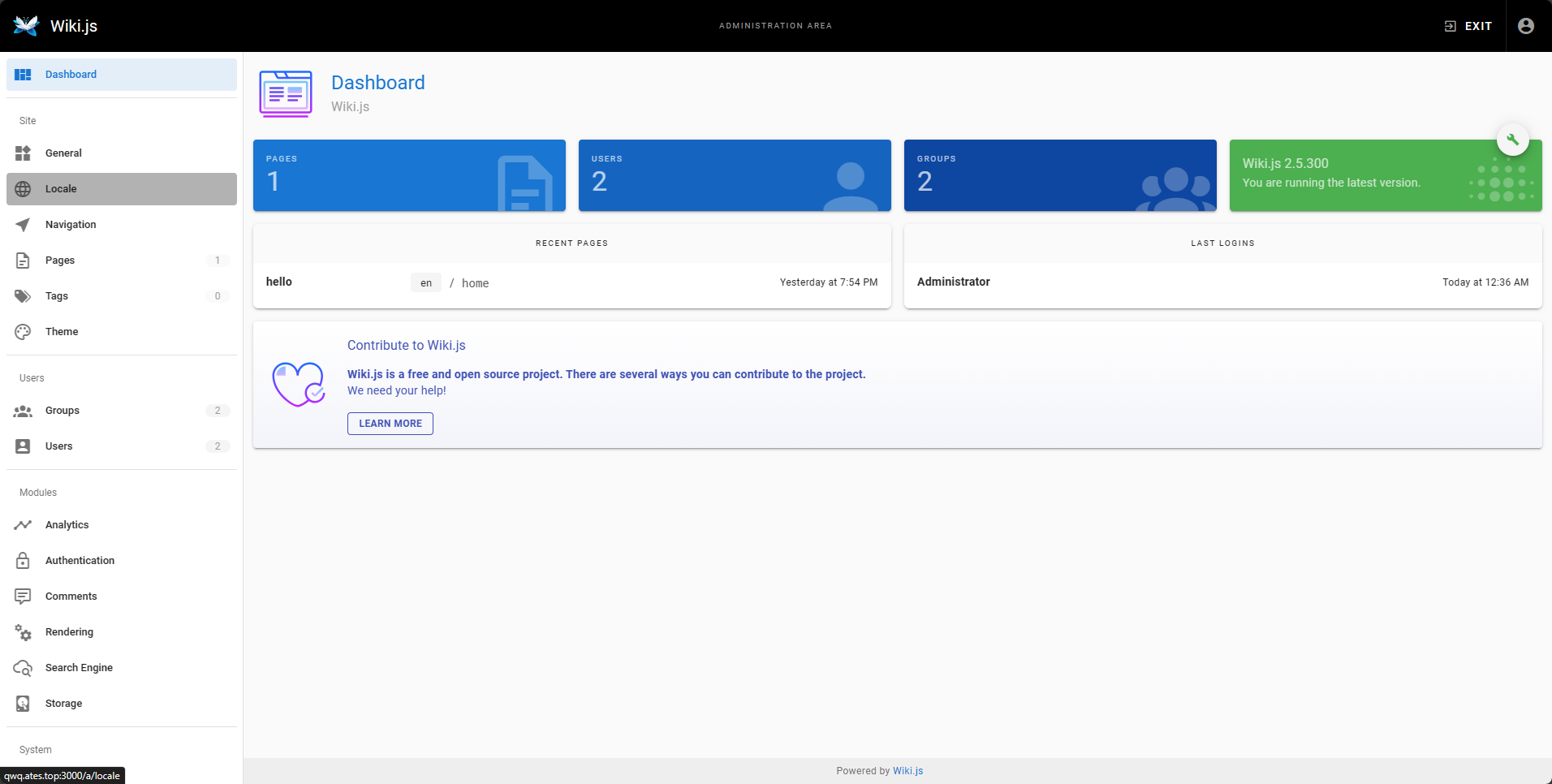Open the Search Engine module
The height and width of the screenshot is (784, 1552).
(x=122, y=668)
